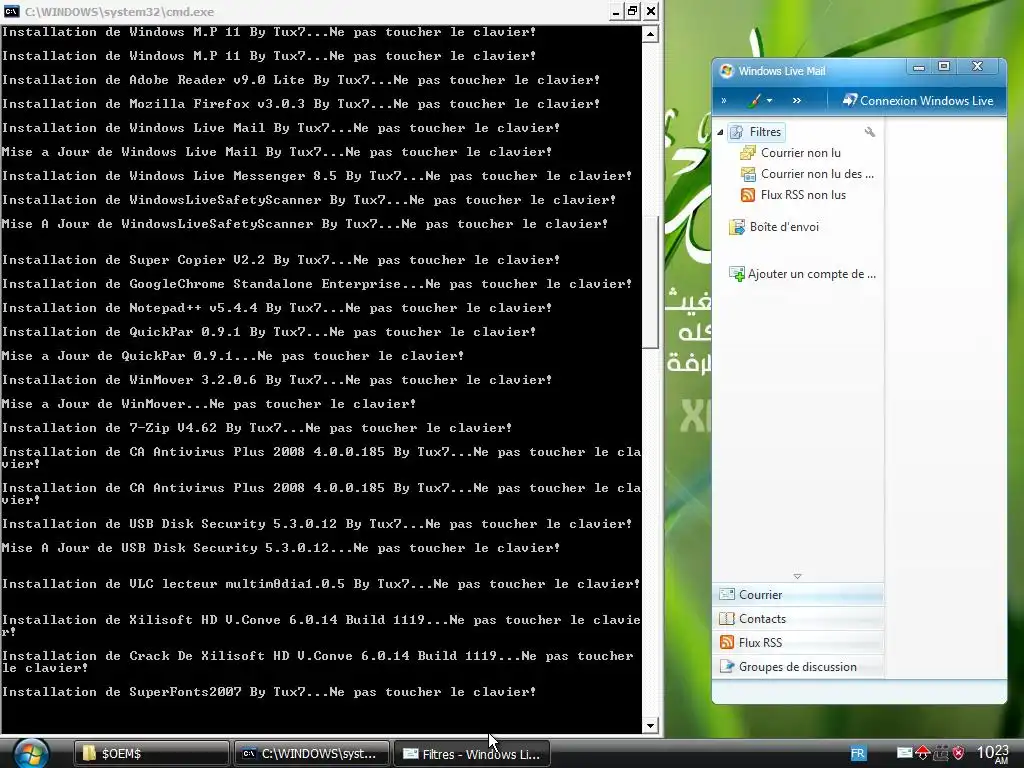Screen dimensions: 1024x768
Task: Restore the cmd.exe window
Action: 632,11
